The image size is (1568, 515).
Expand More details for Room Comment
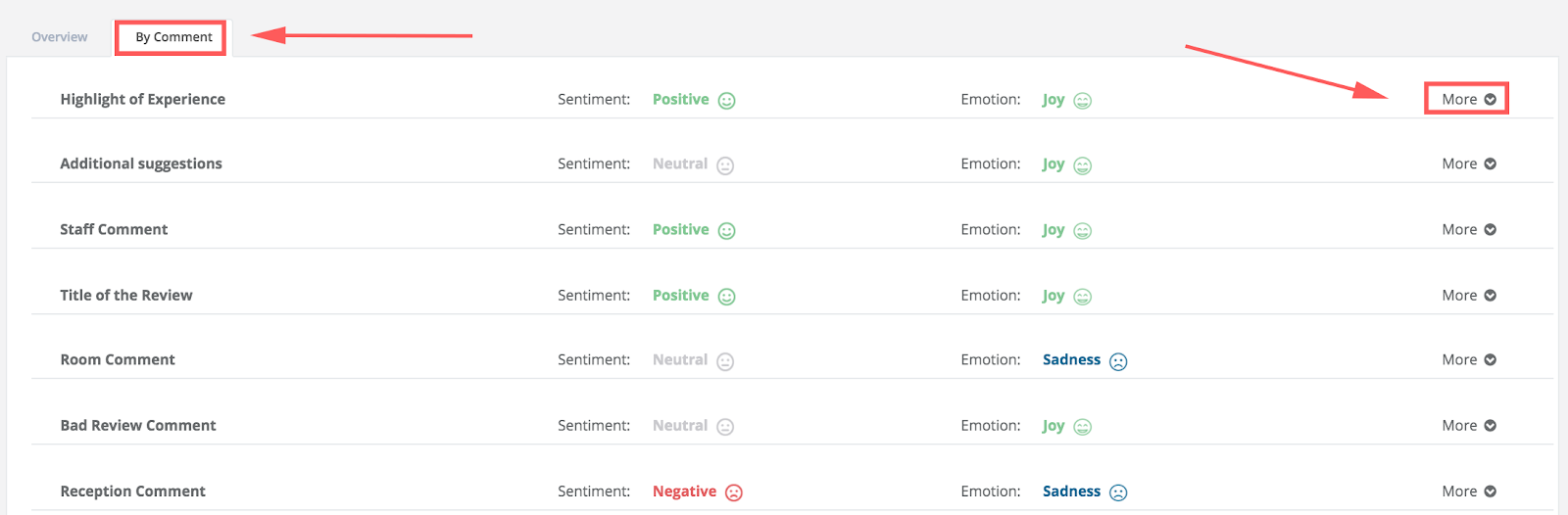1468,359
